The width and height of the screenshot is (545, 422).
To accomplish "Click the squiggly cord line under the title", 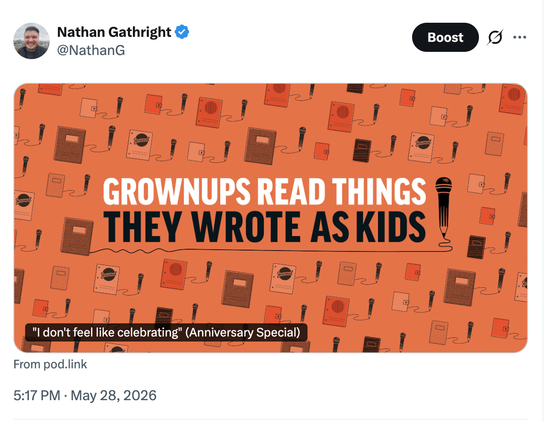I will pyautogui.click(x=264, y=250).
